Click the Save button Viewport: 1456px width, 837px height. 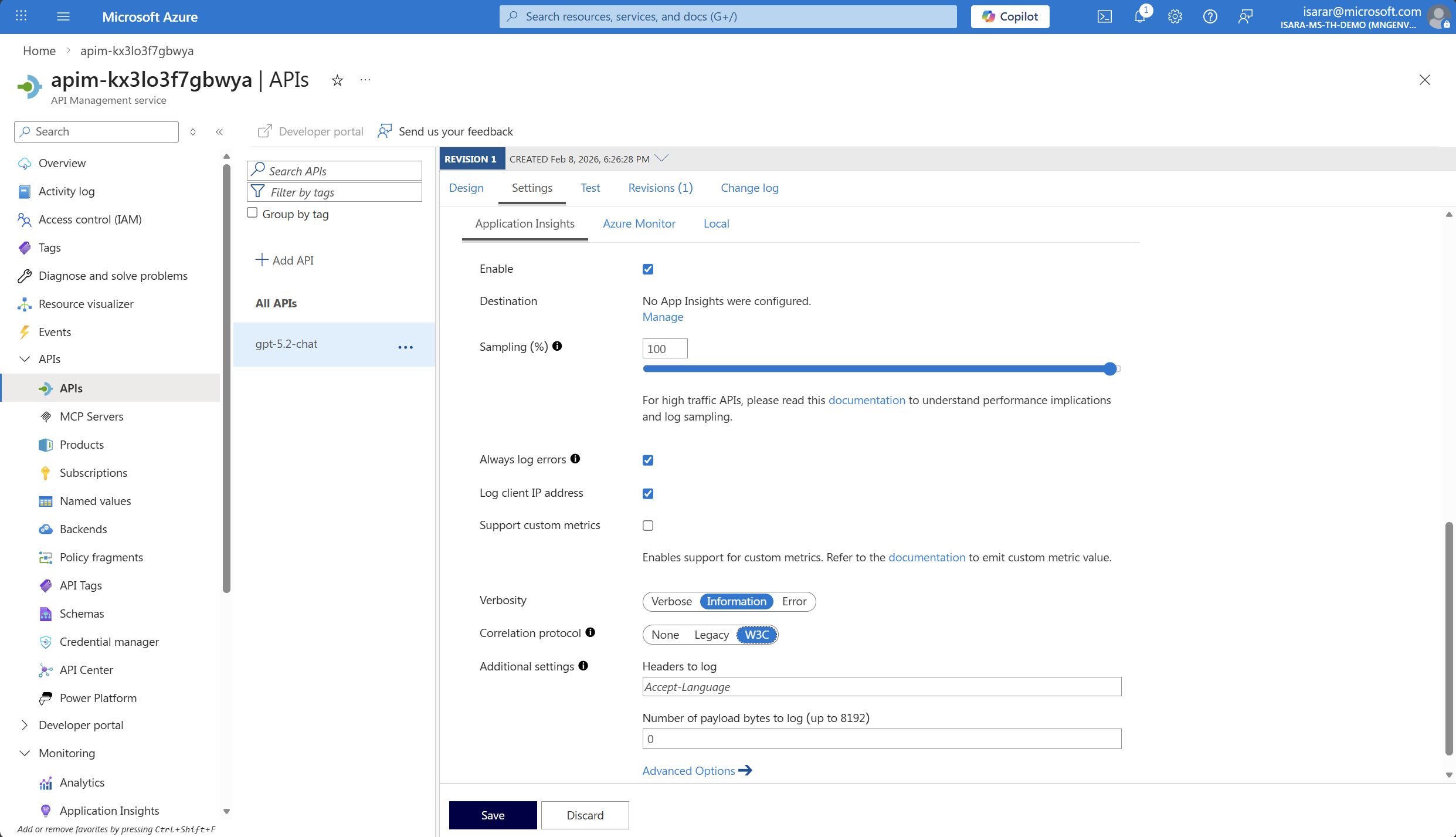[x=493, y=815]
